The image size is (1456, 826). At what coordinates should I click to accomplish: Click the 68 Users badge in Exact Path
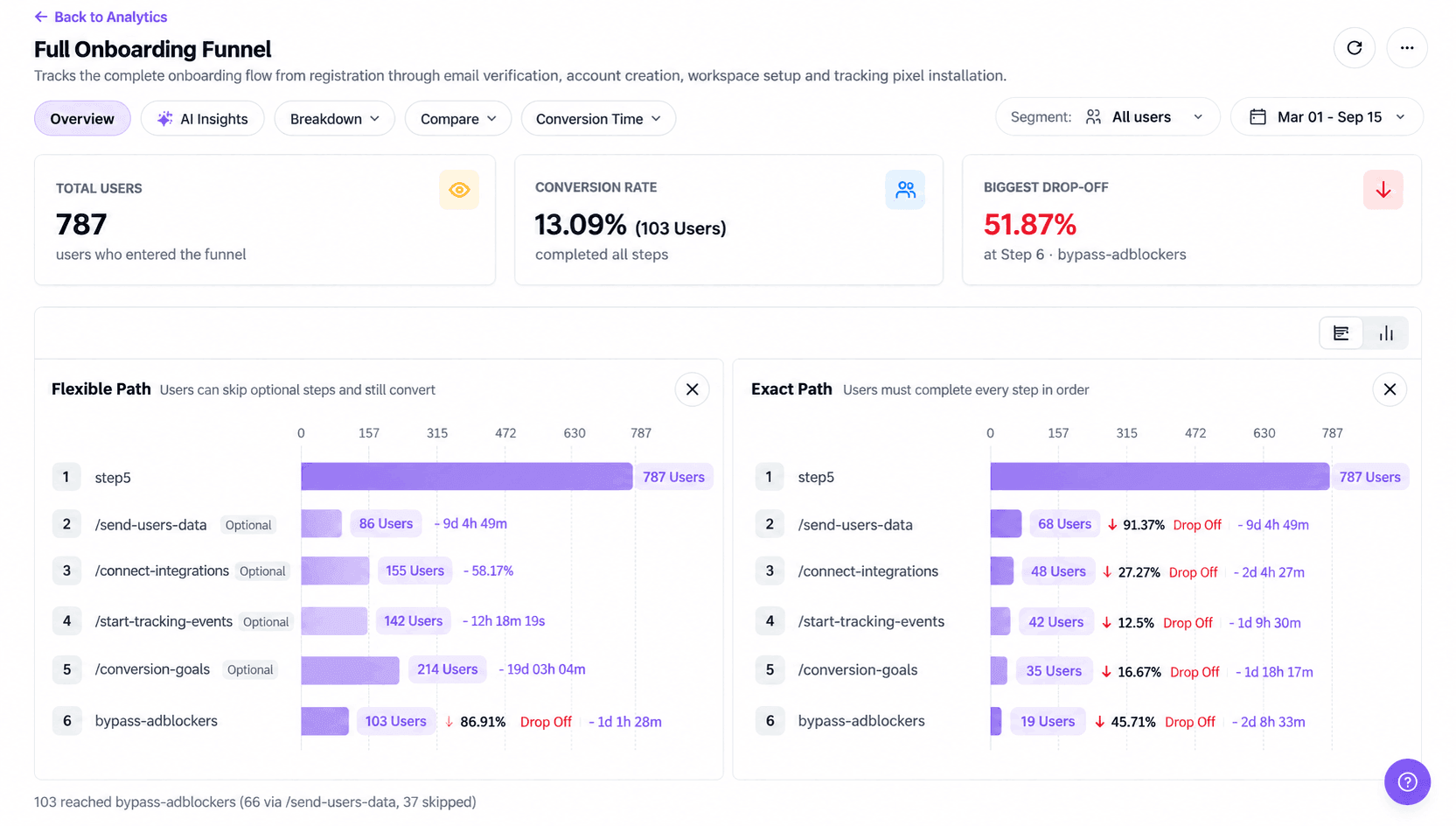pyautogui.click(x=1064, y=524)
